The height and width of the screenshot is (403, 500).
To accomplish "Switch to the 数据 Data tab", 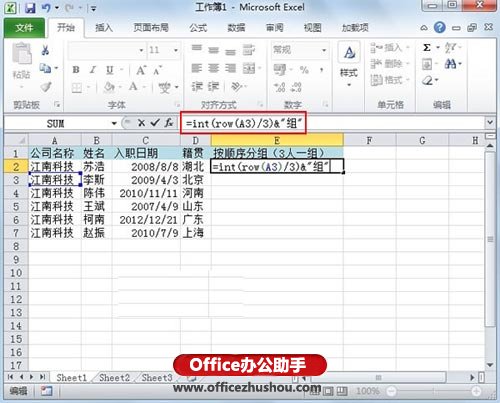I will (x=236, y=28).
